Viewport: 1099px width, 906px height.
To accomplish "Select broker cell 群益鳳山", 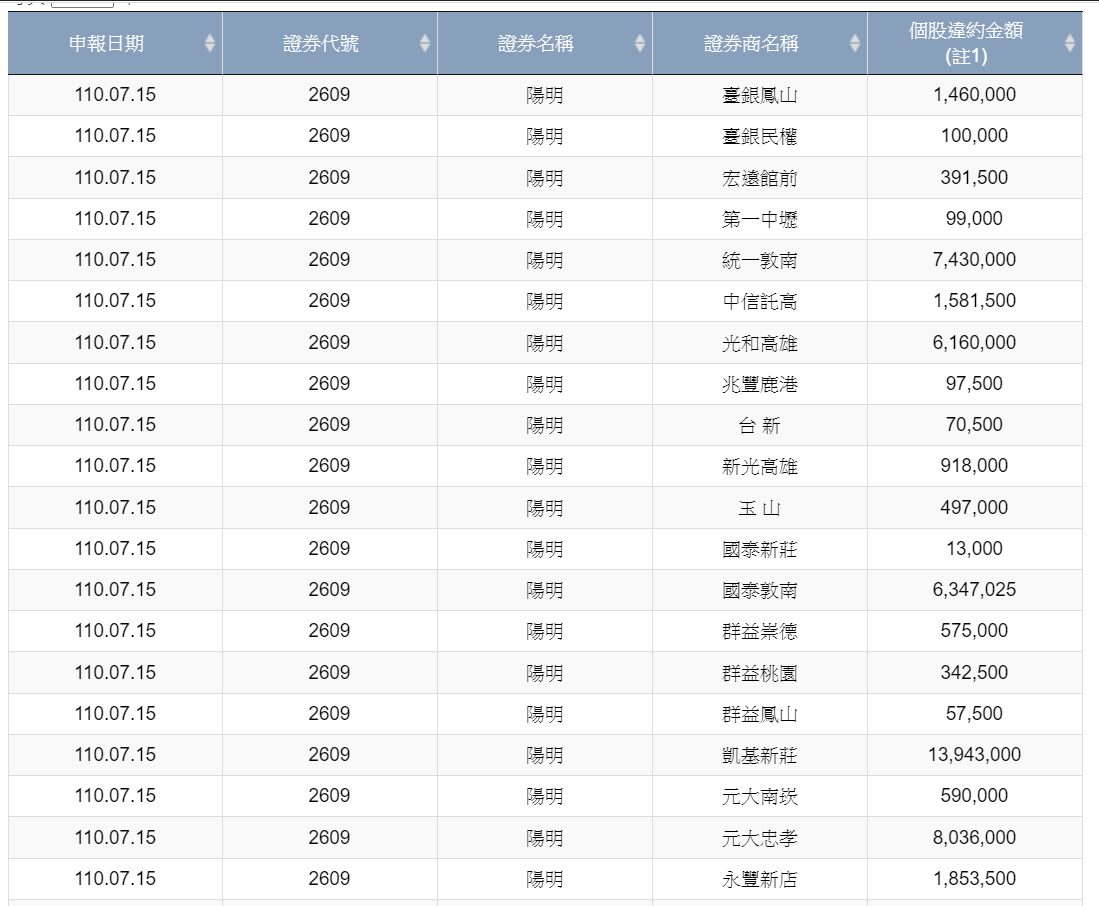I will (x=760, y=713).
